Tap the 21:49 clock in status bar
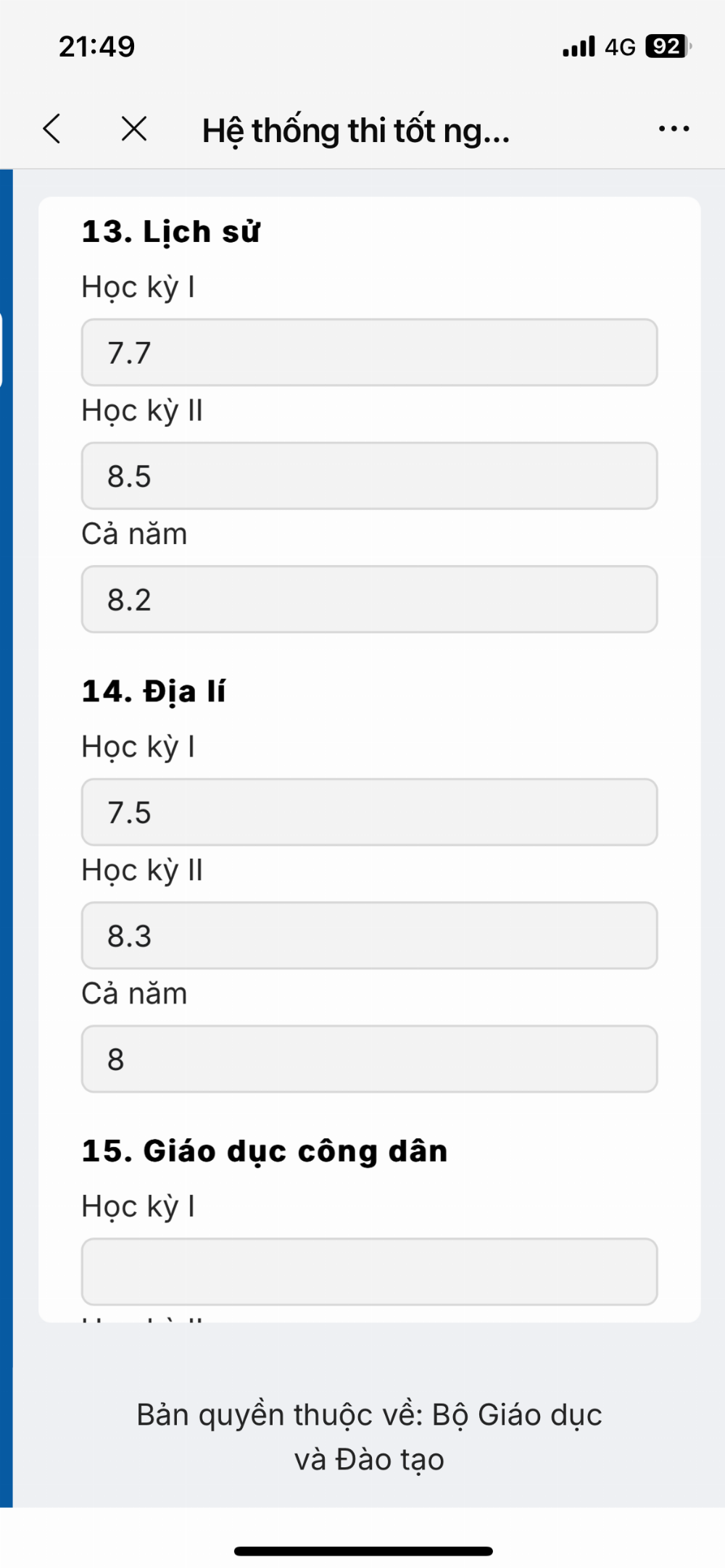Screen dimensions: 725x1568 [x=96, y=46]
